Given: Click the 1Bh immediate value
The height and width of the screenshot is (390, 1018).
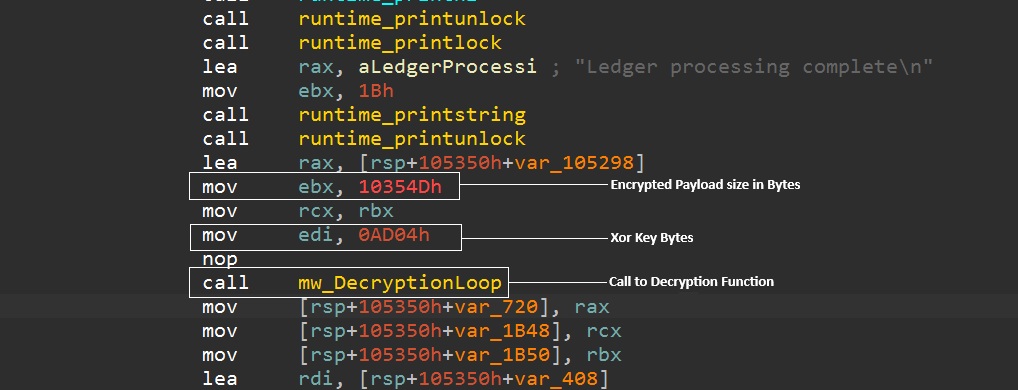Looking at the screenshot, I should (x=376, y=91).
